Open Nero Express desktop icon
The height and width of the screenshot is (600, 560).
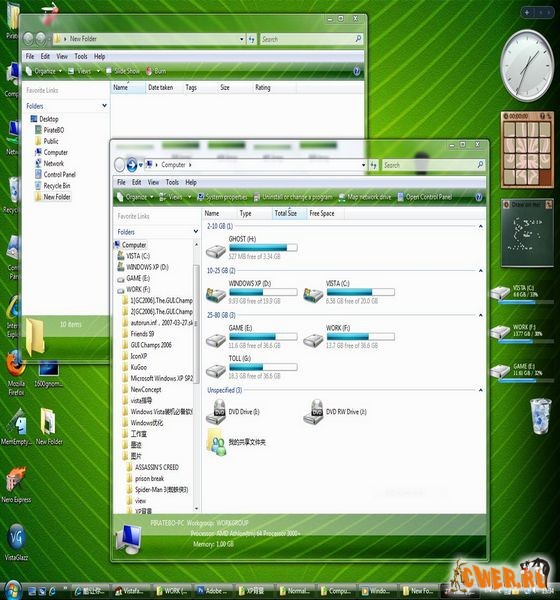tap(16, 485)
